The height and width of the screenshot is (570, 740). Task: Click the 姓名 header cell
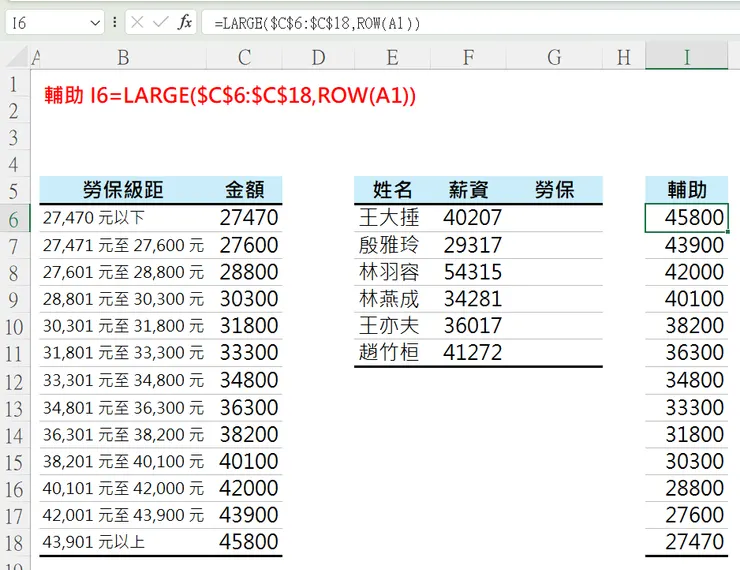tap(392, 190)
